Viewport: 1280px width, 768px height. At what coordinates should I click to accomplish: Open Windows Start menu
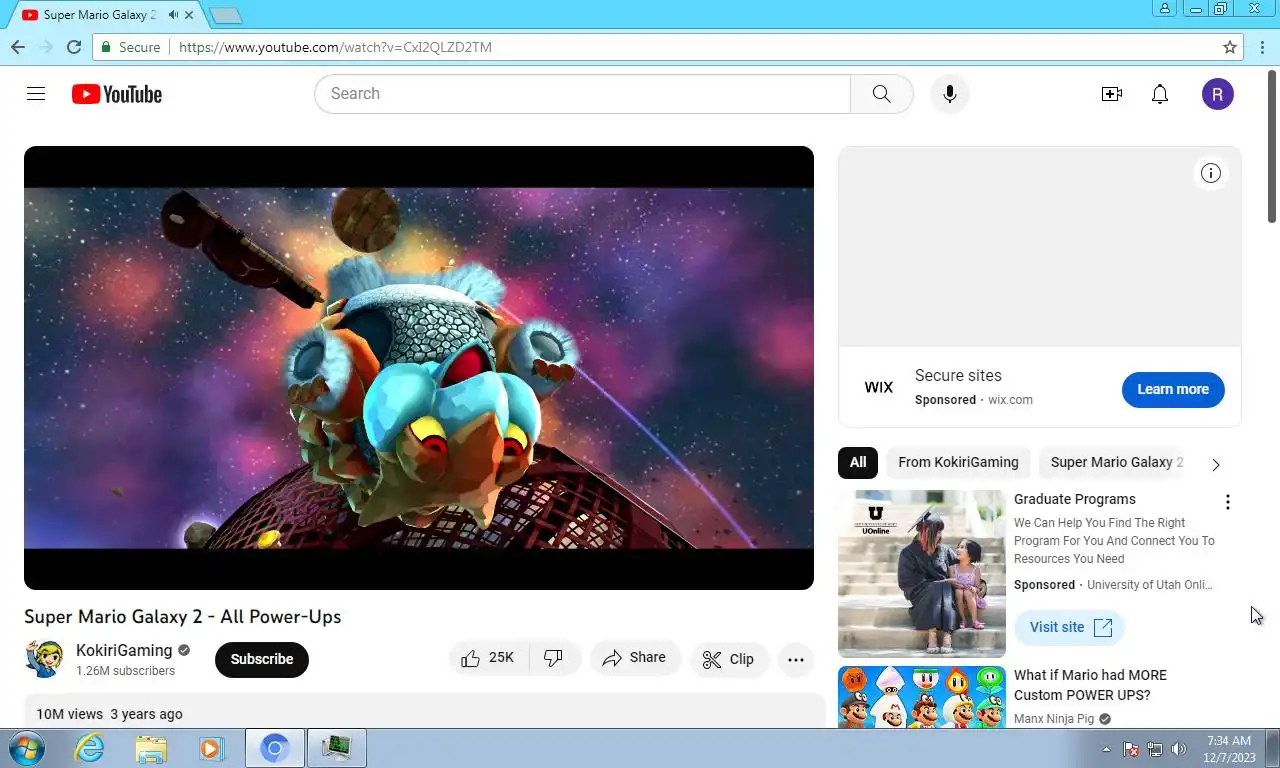25,748
